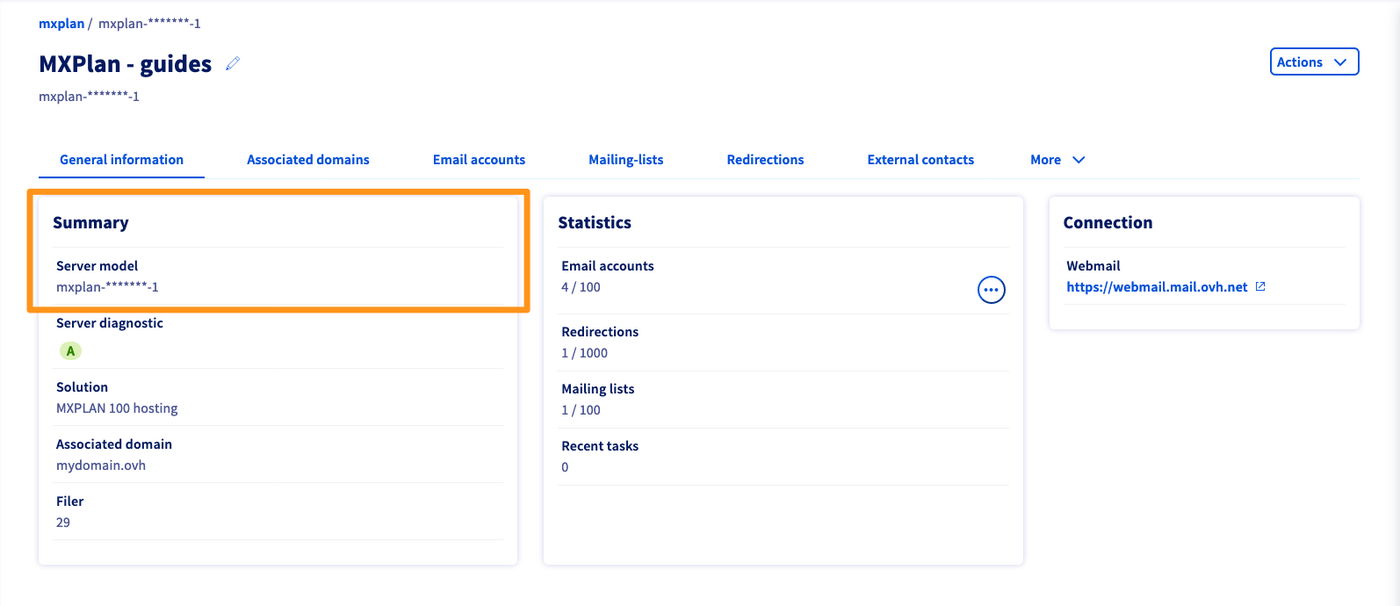The height and width of the screenshot is (606, 1400).
Task: Click the chevron arrow in the Actions button
Action: click(x=1340, y=62)
